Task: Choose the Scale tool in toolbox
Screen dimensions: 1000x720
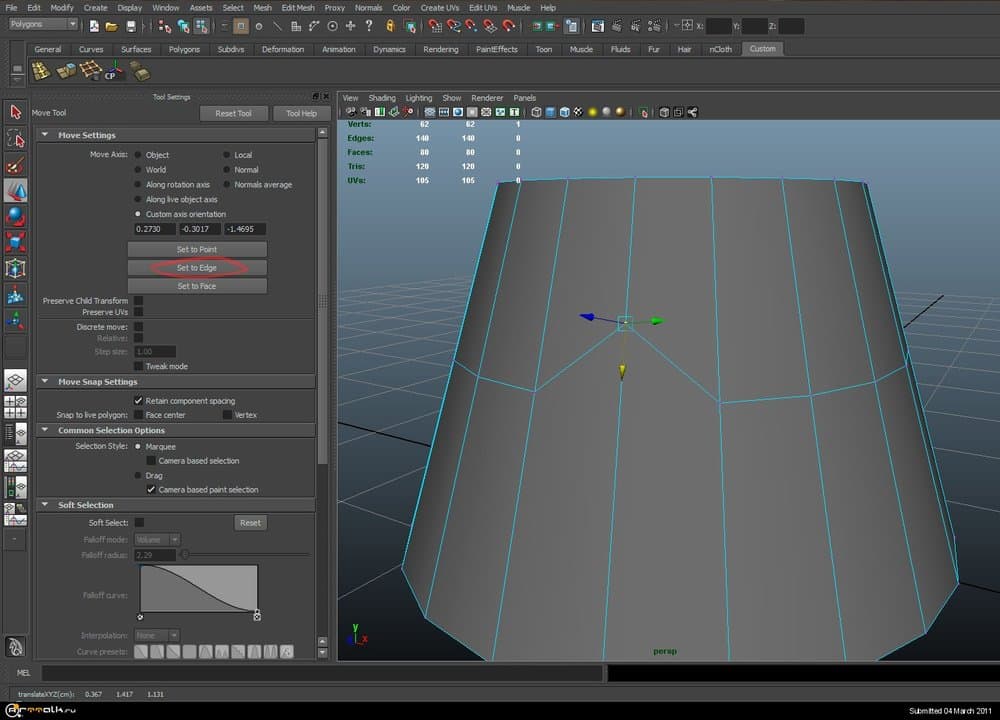Action: click(x=15, y=242)
